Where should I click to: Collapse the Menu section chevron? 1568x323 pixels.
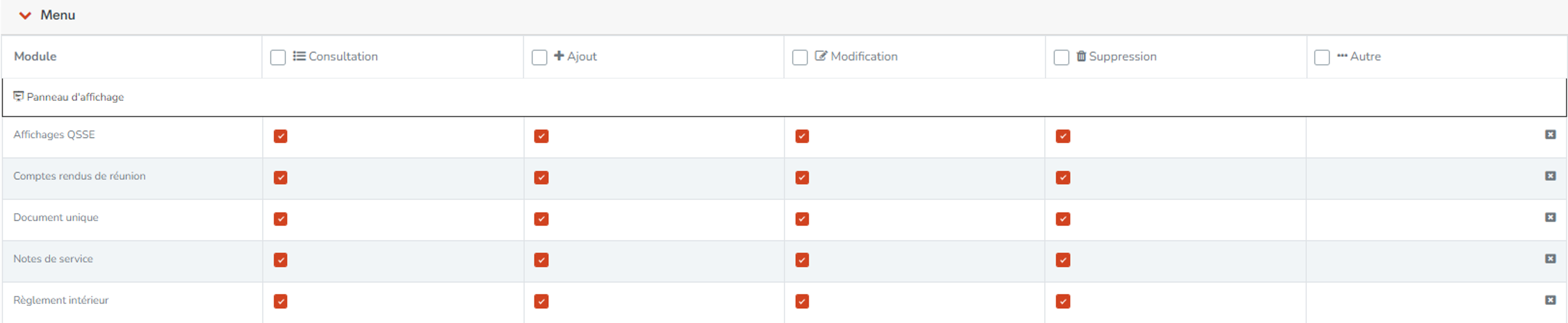25,15
